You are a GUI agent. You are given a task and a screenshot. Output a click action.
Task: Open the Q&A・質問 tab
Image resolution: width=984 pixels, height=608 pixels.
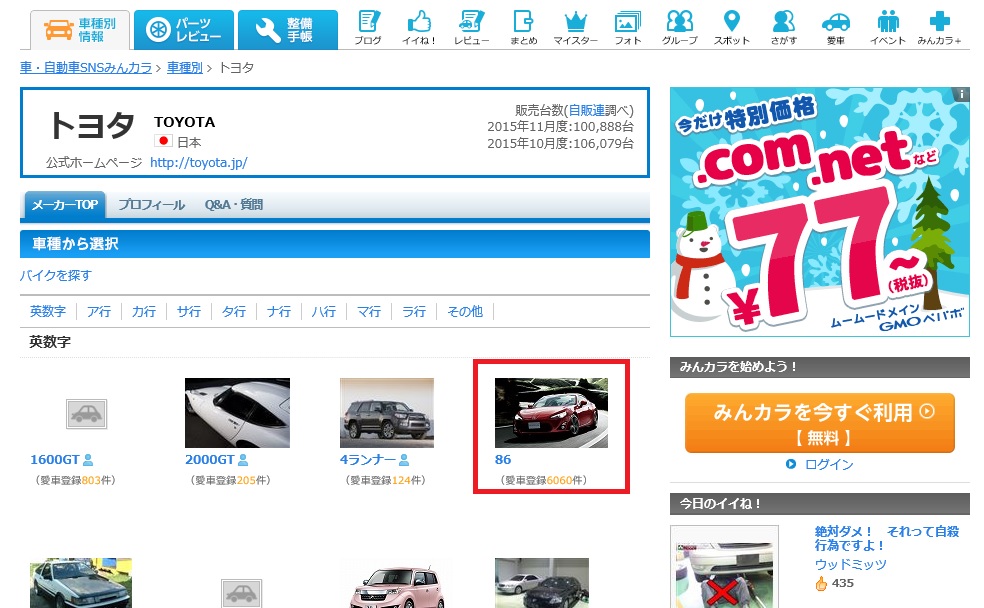pyautogui.click(x=234, y=205)
